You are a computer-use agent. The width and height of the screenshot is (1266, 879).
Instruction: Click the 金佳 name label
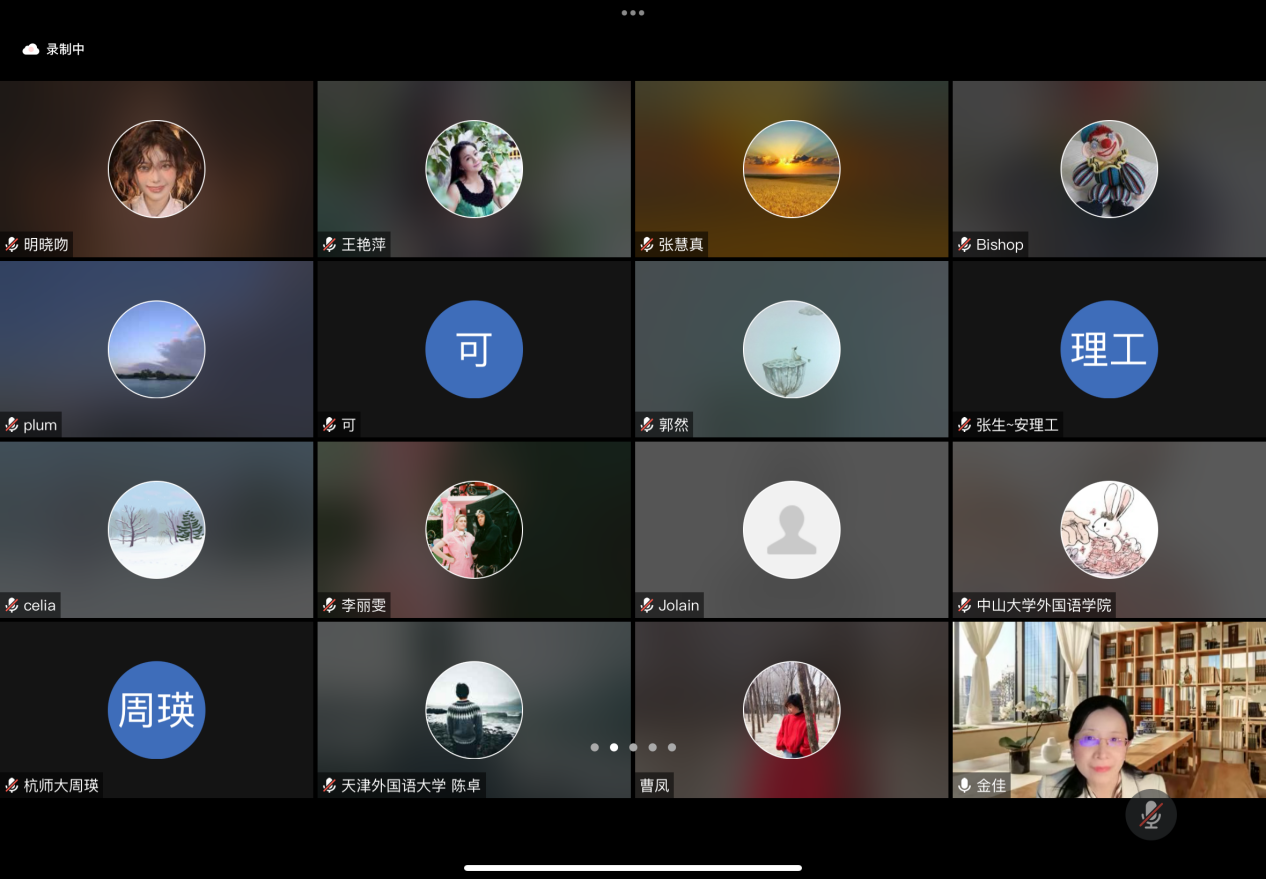(991, 785)
